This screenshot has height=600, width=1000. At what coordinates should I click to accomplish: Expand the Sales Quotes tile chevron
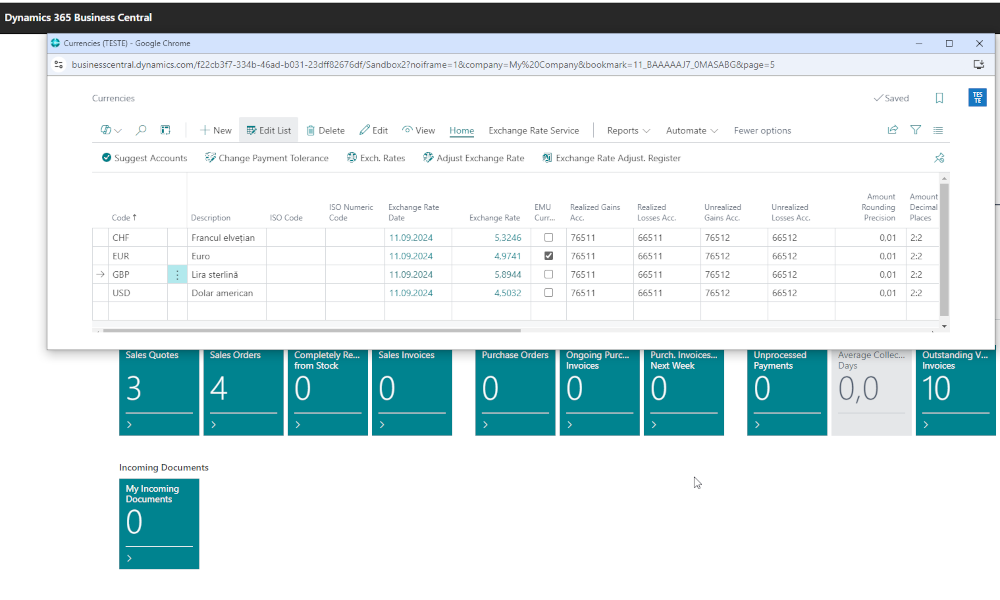(129, 425)
